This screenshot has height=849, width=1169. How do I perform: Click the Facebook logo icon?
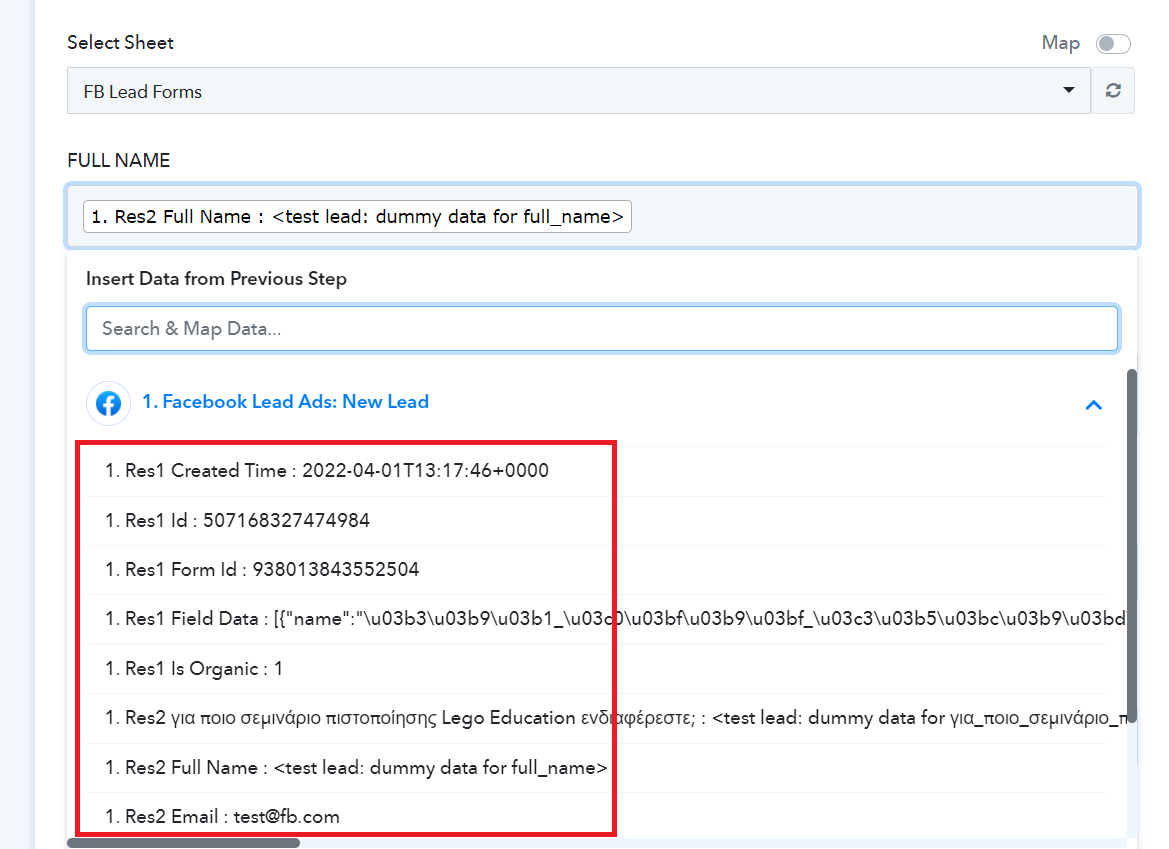tap(108, 403)
